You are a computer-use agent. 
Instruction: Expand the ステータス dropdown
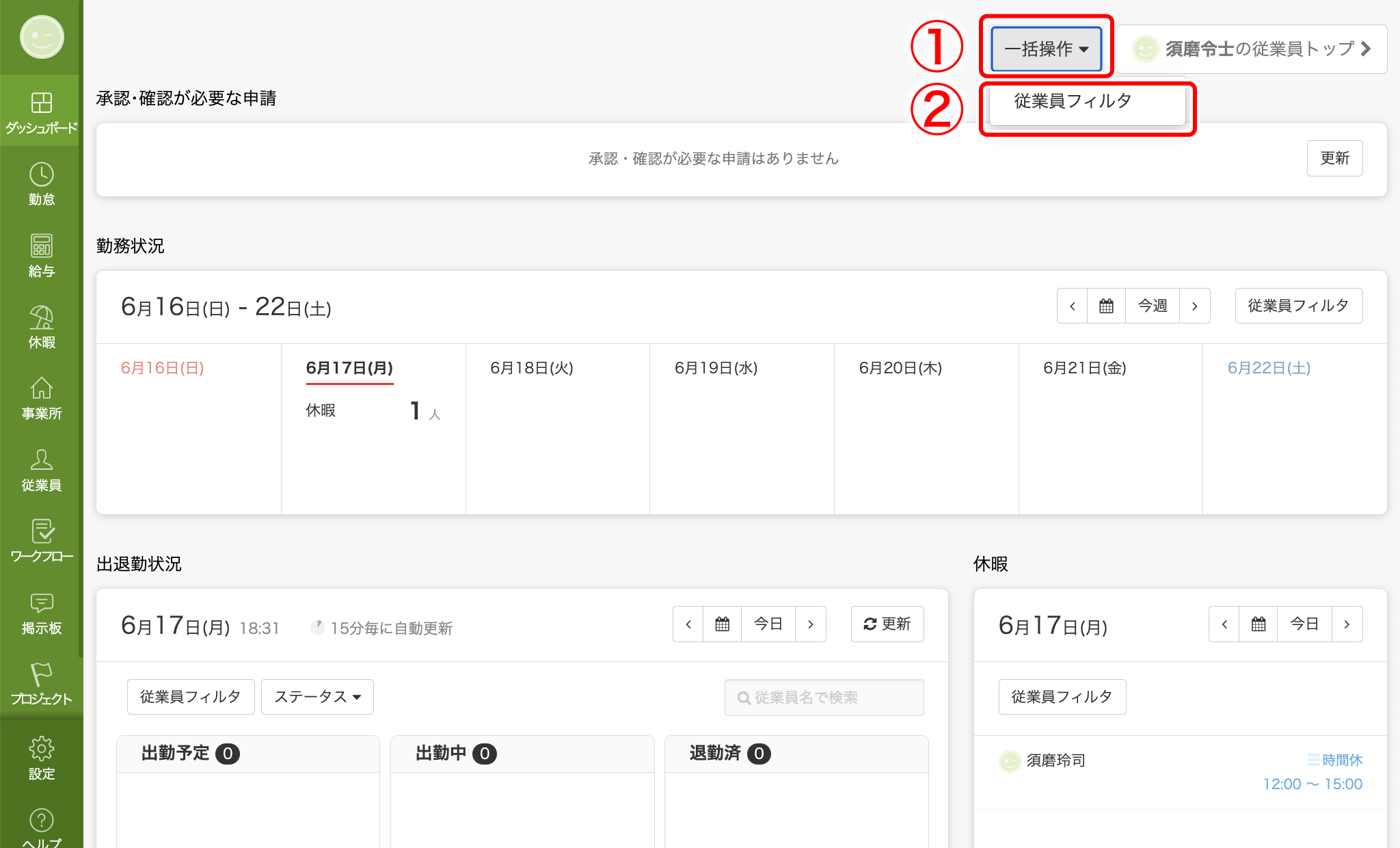317,697
